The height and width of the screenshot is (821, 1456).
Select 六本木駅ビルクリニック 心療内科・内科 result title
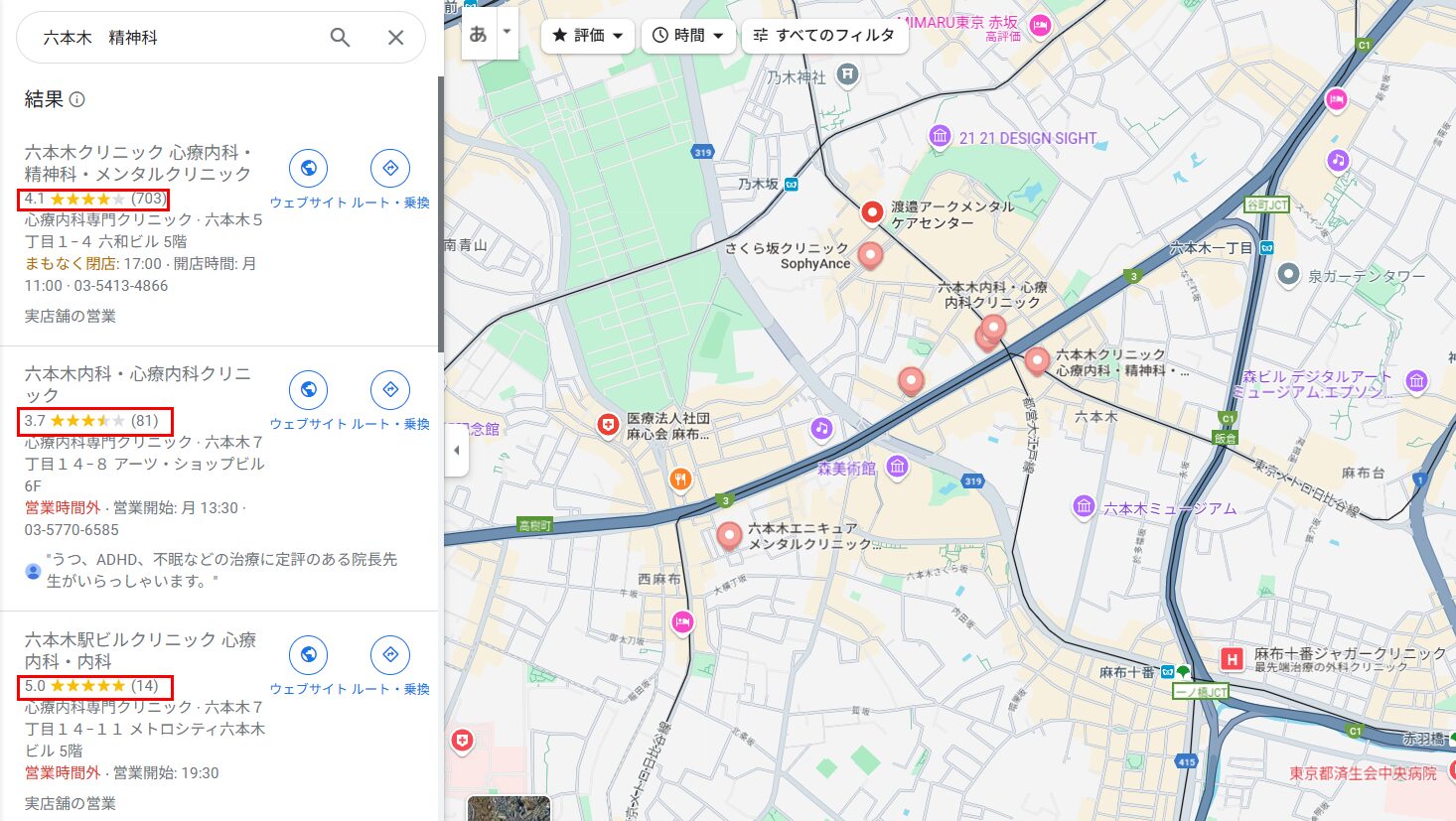pyautogui.click(x=140, y=650)
